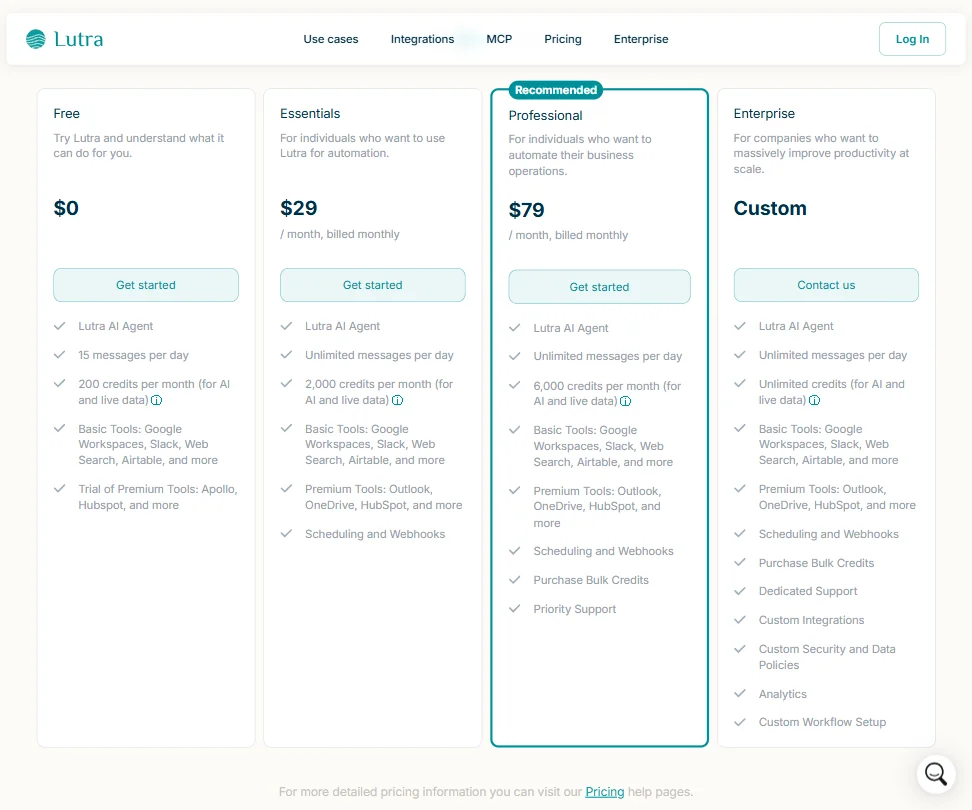972x810 pixels.
Task: Select the Free plan title
Action: click(x=66, y=113)
